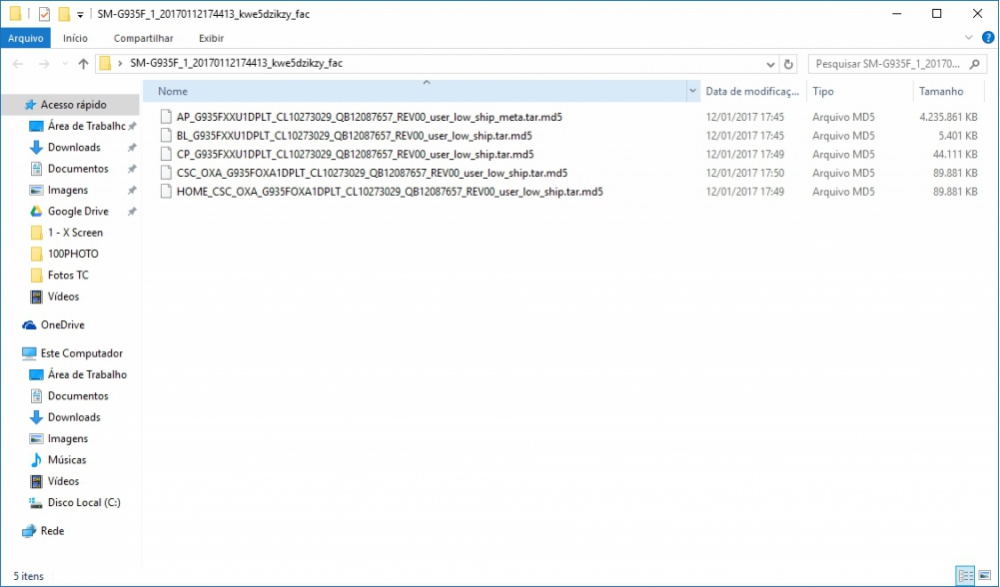Open the quick access toolbar customize dropdown
This screenshot has width=1000, height=587.
80,15
